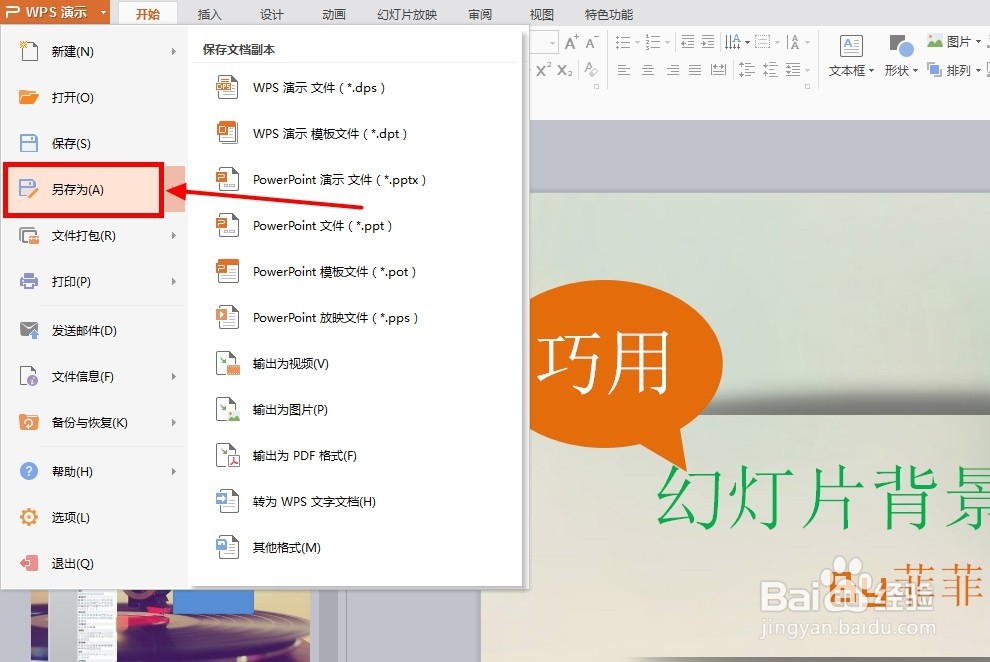This screenshot has width=990, height=662.
Task: Click the 退出(Q) exit icon
Action: pos(28,563)
